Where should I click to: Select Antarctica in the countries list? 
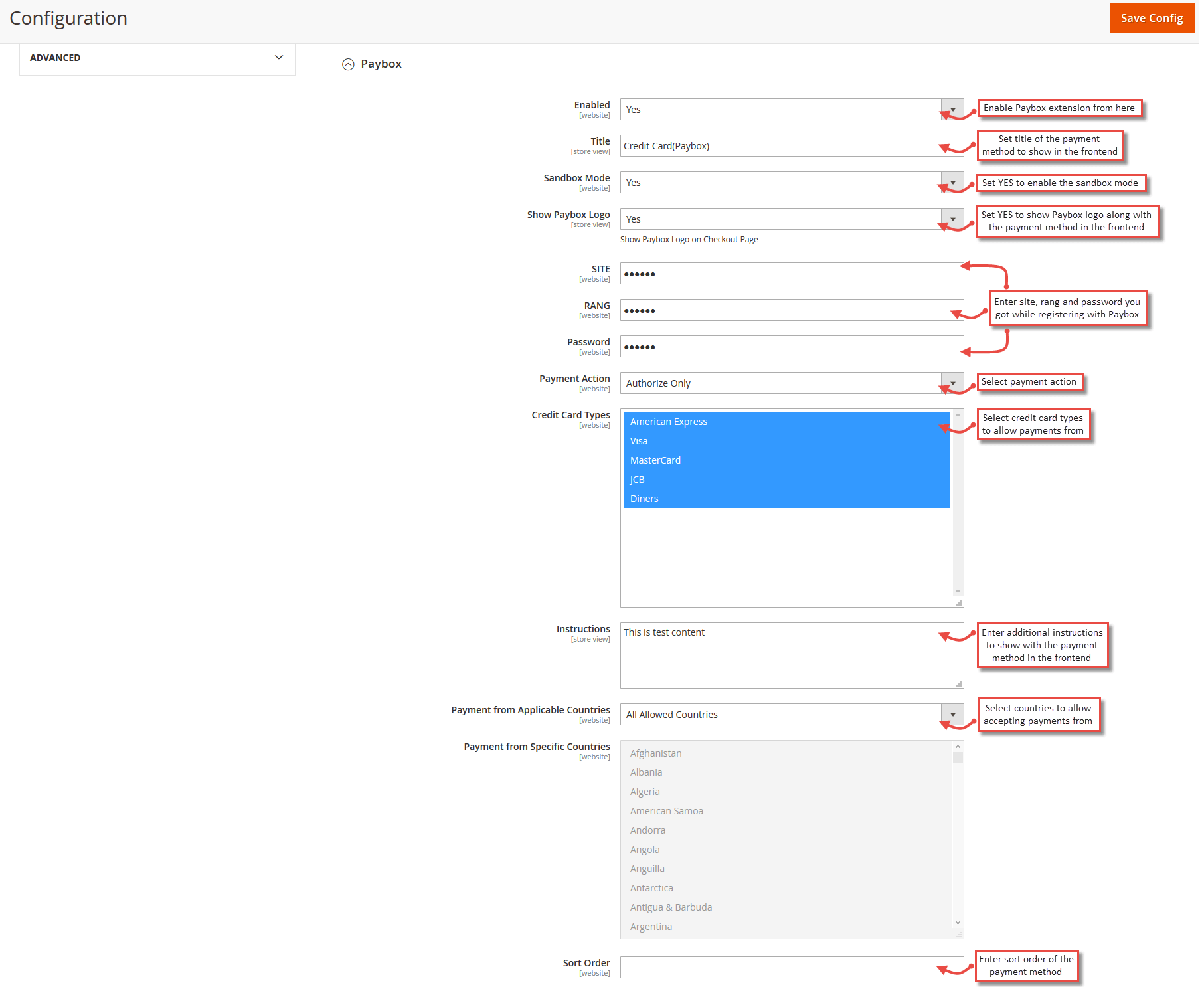(x=786, y=888)
